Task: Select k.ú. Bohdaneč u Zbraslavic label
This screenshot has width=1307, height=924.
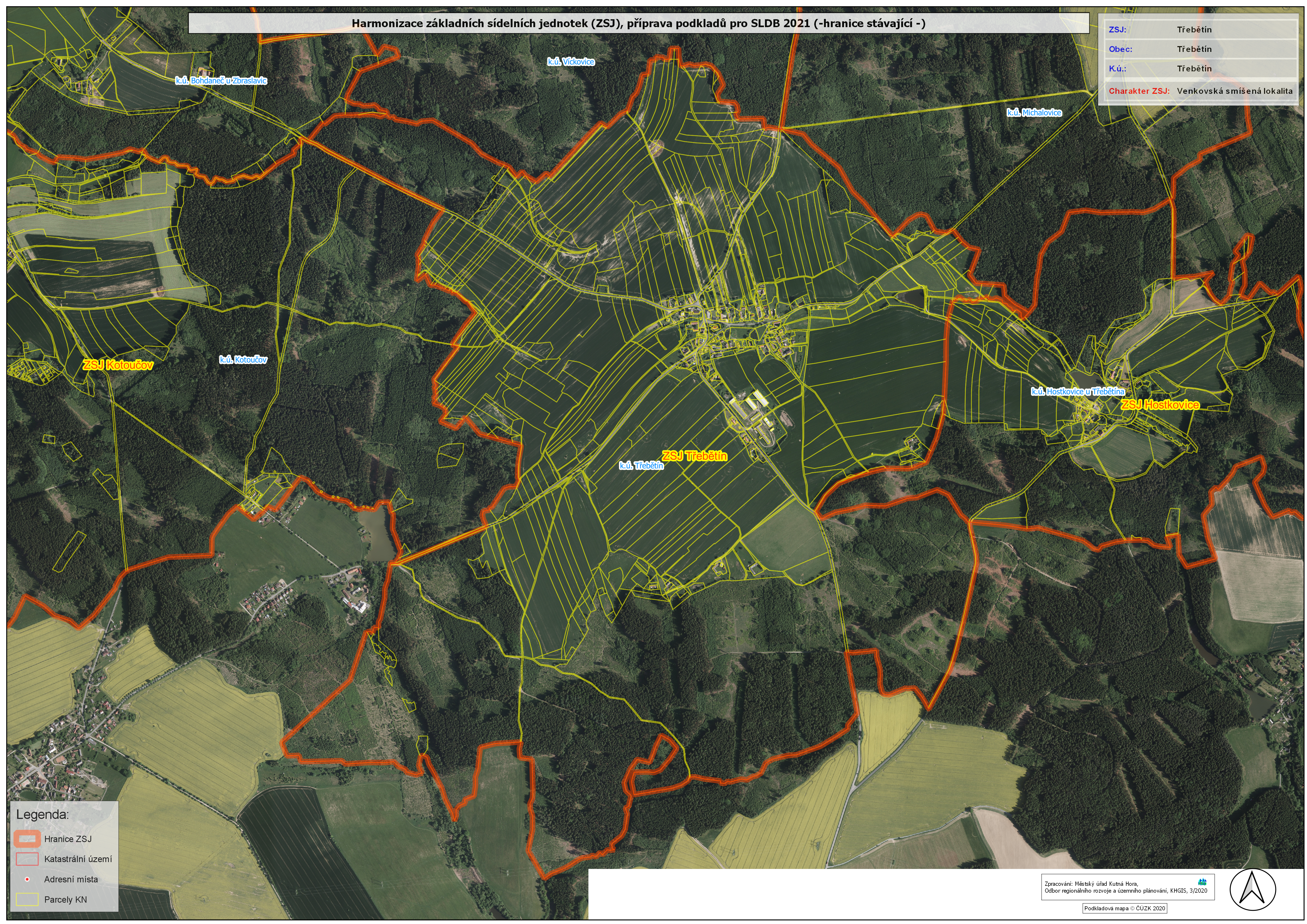Action: (x=221, y=81)
